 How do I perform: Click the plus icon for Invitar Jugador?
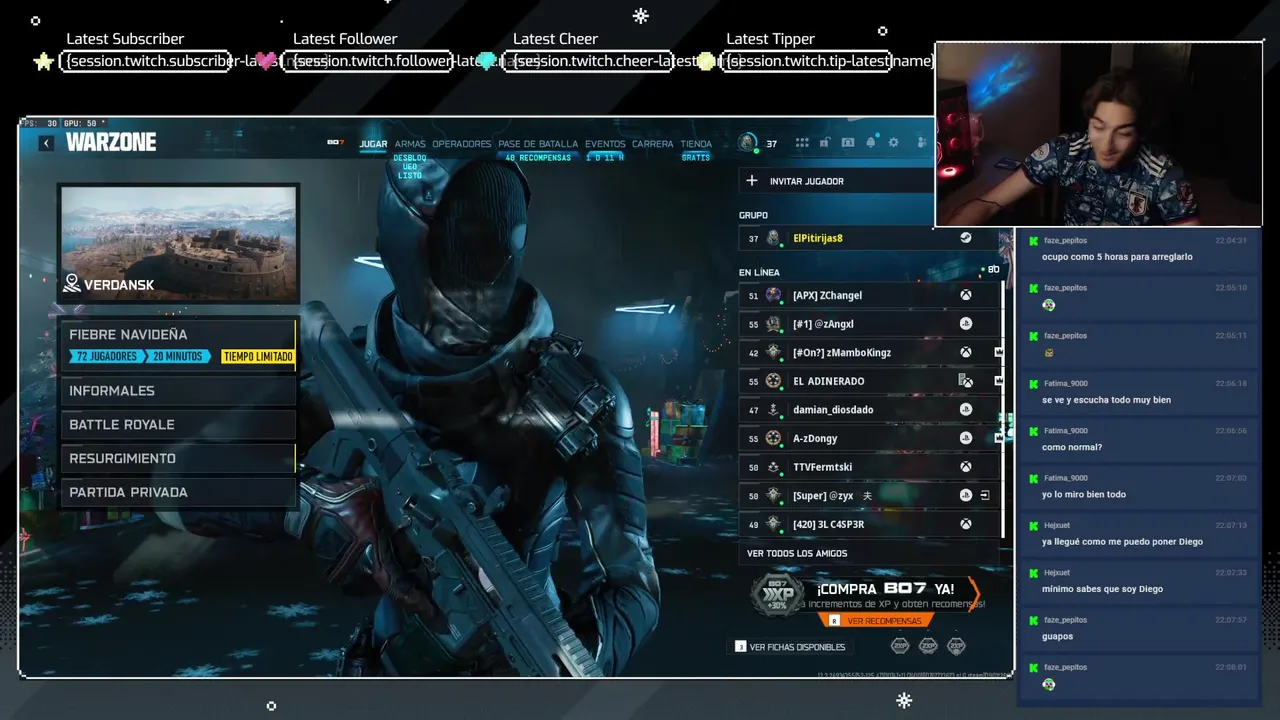[752, 181]
